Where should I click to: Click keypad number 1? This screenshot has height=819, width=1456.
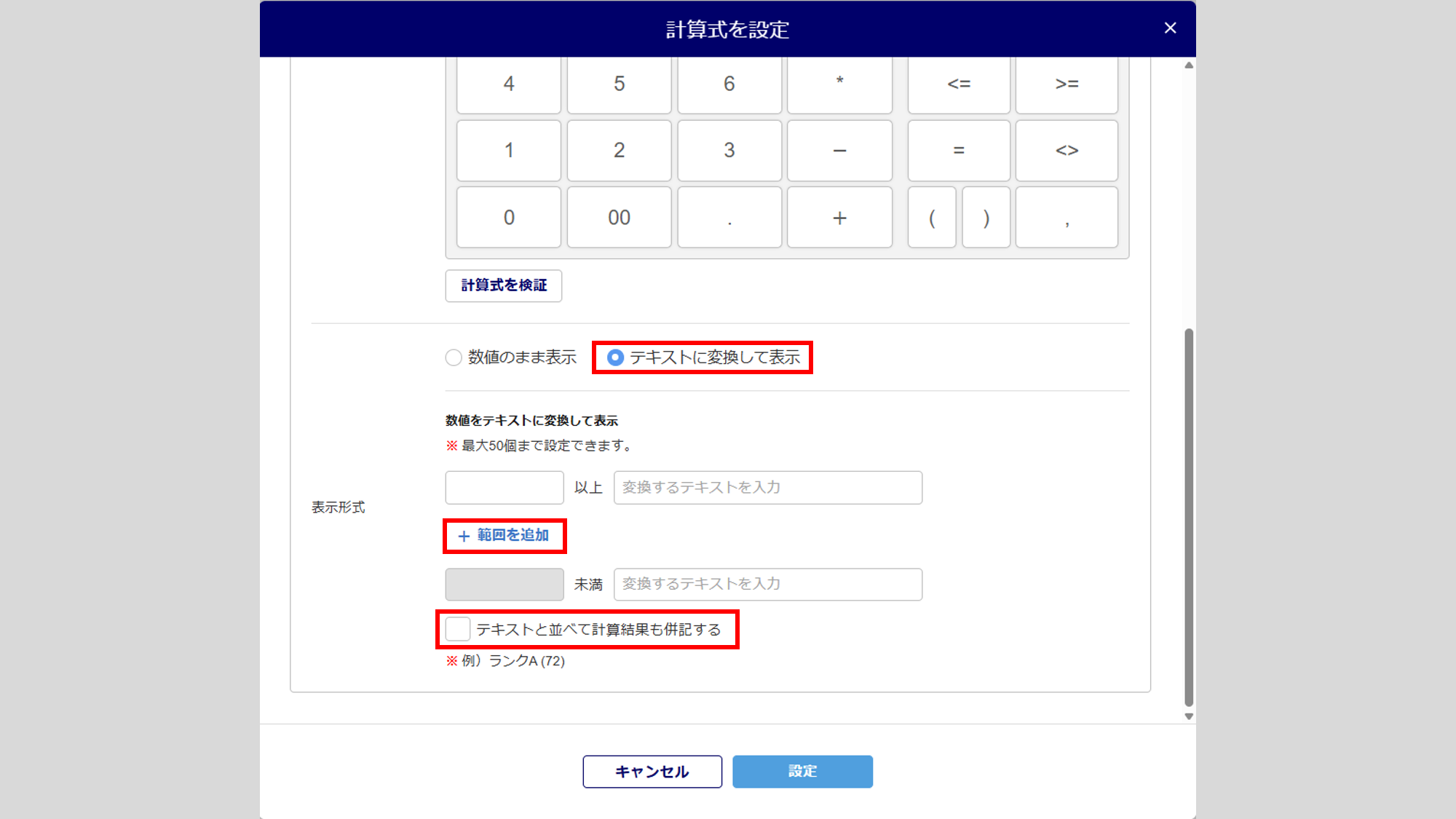(509, 150)
